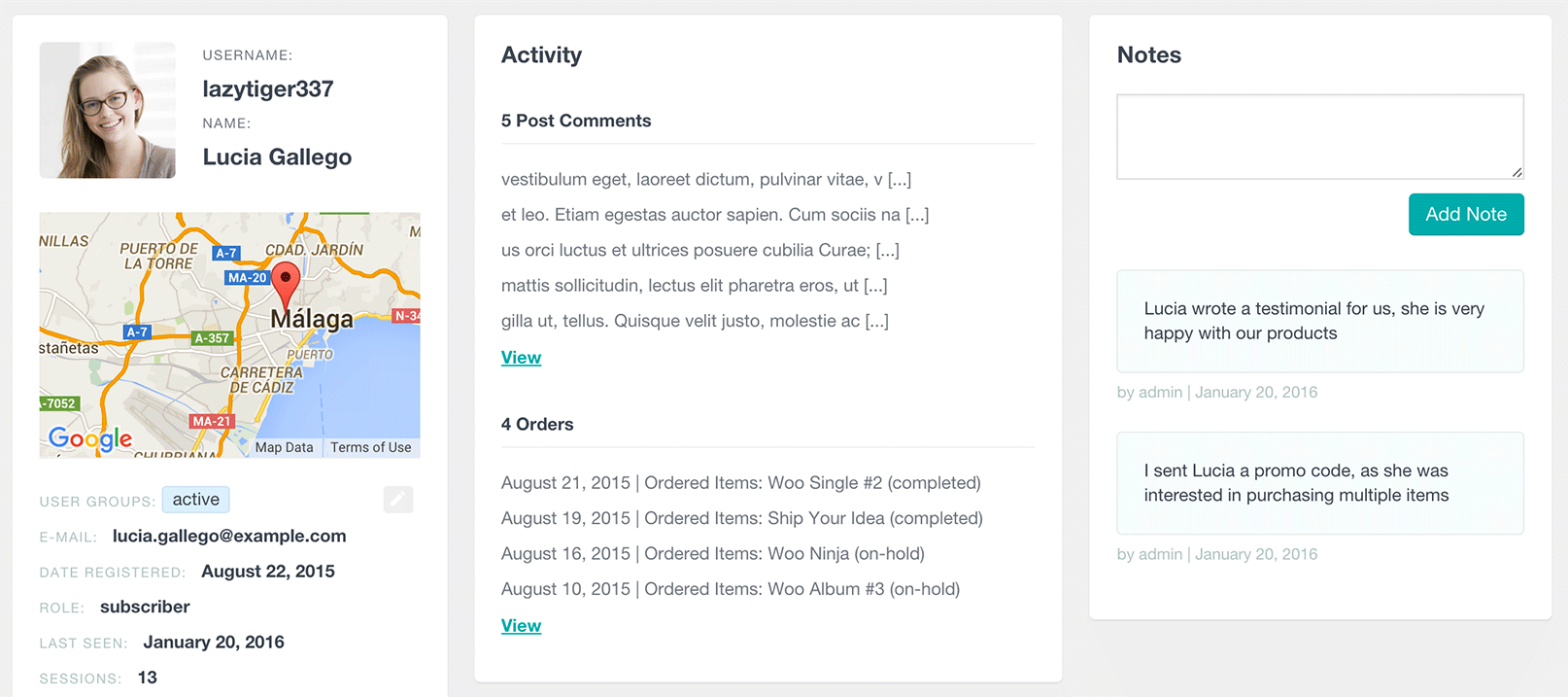Click Map Data on the map
The image size is (1568, 697).
pos(284,447)
